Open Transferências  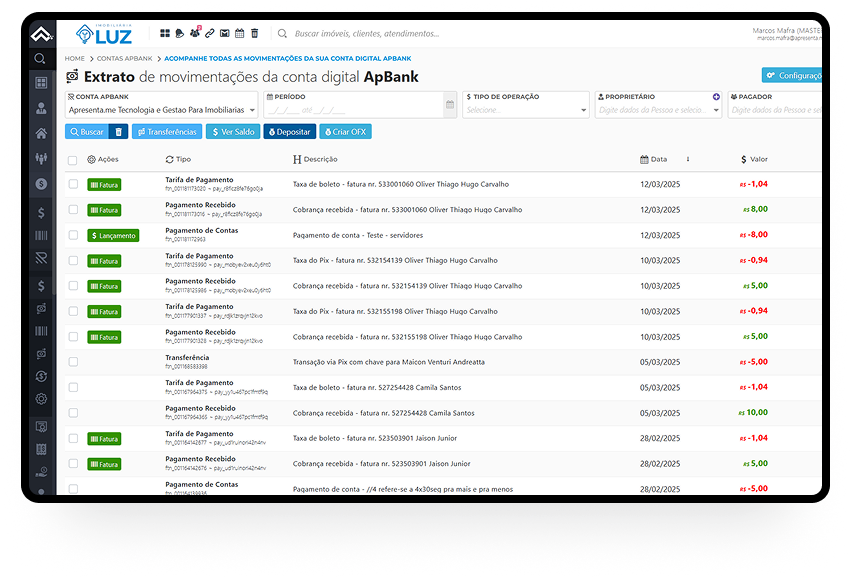(167, 132)
